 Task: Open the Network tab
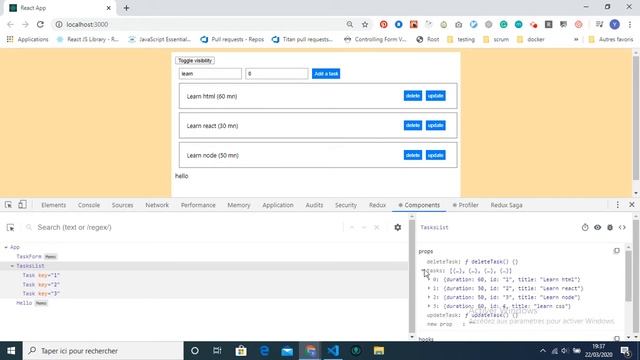(157, 205)
